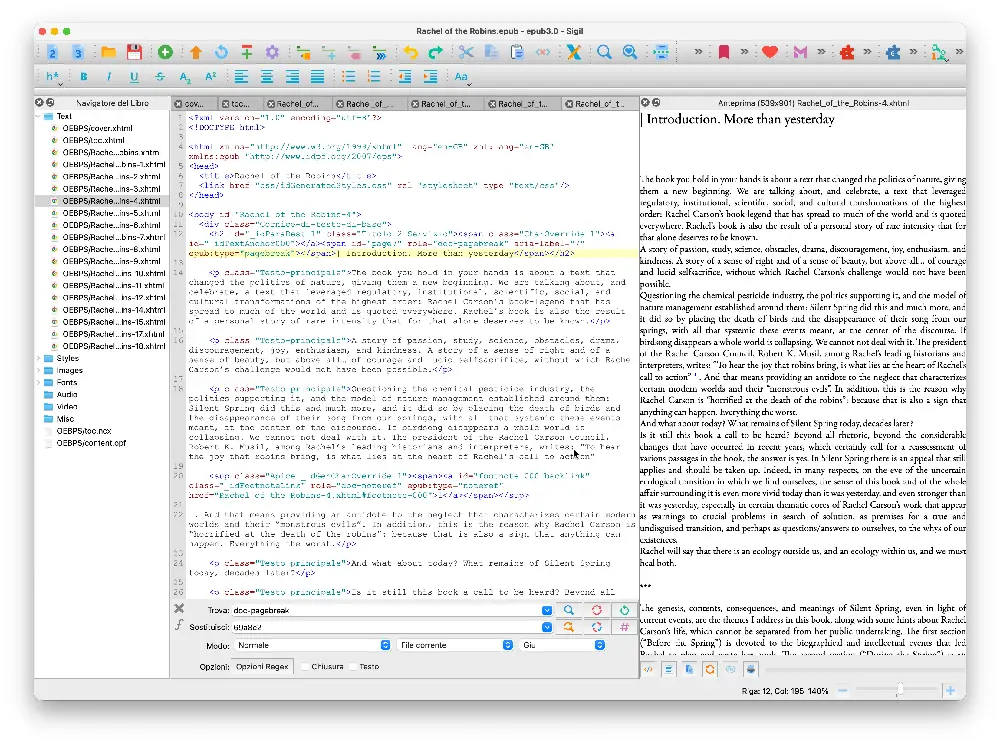
Task: Apply Bold formatting button
Action: (84, 77)
